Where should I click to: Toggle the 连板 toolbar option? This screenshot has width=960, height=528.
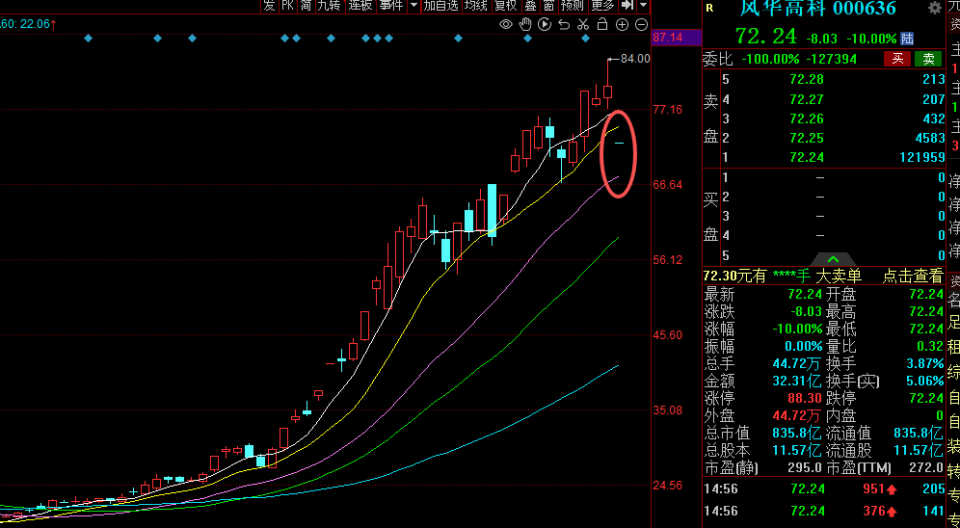(359, 6)
